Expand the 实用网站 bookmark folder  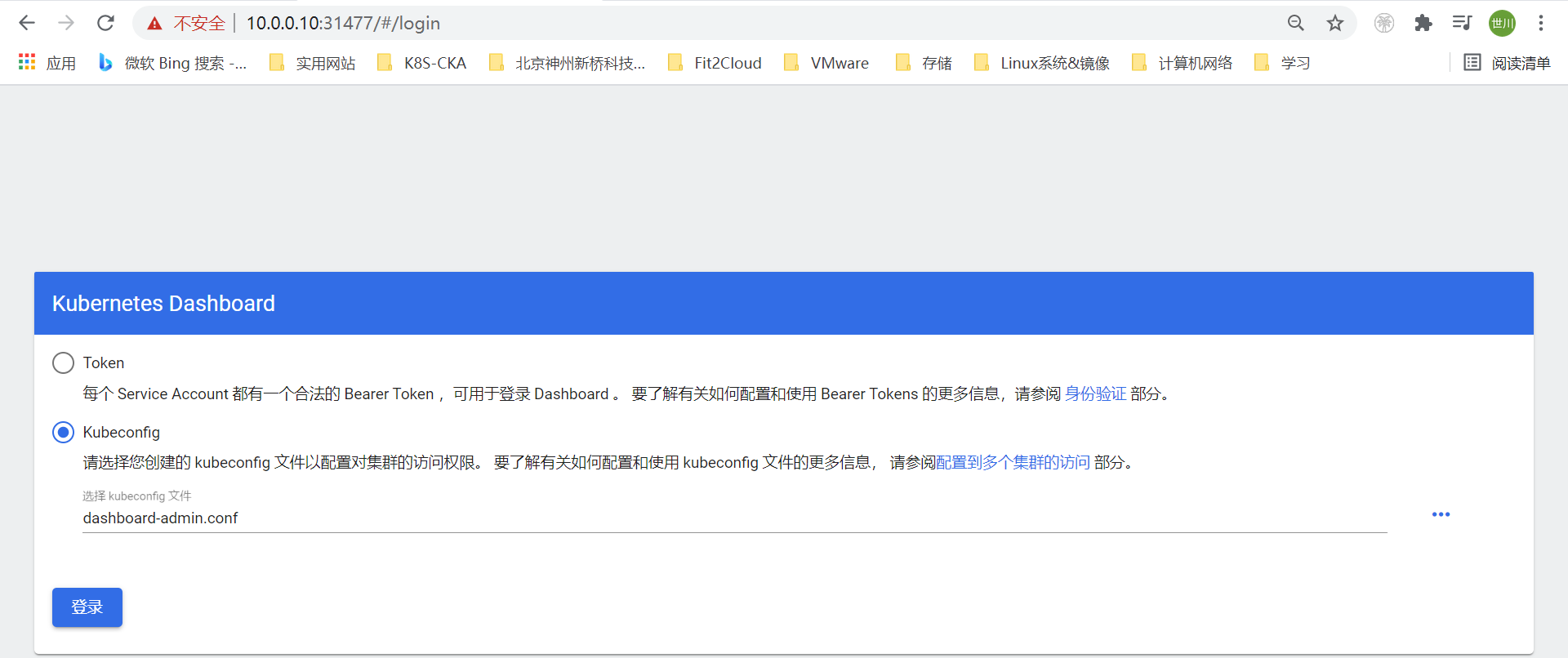point(313,63)
